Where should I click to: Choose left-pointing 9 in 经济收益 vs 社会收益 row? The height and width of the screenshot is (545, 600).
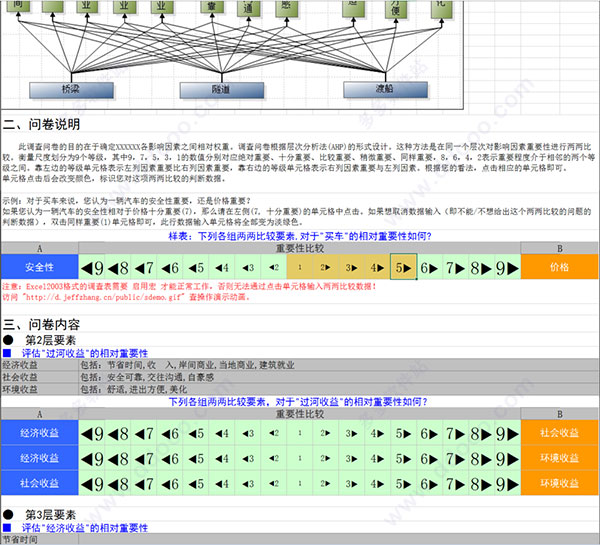coord(92,433)
